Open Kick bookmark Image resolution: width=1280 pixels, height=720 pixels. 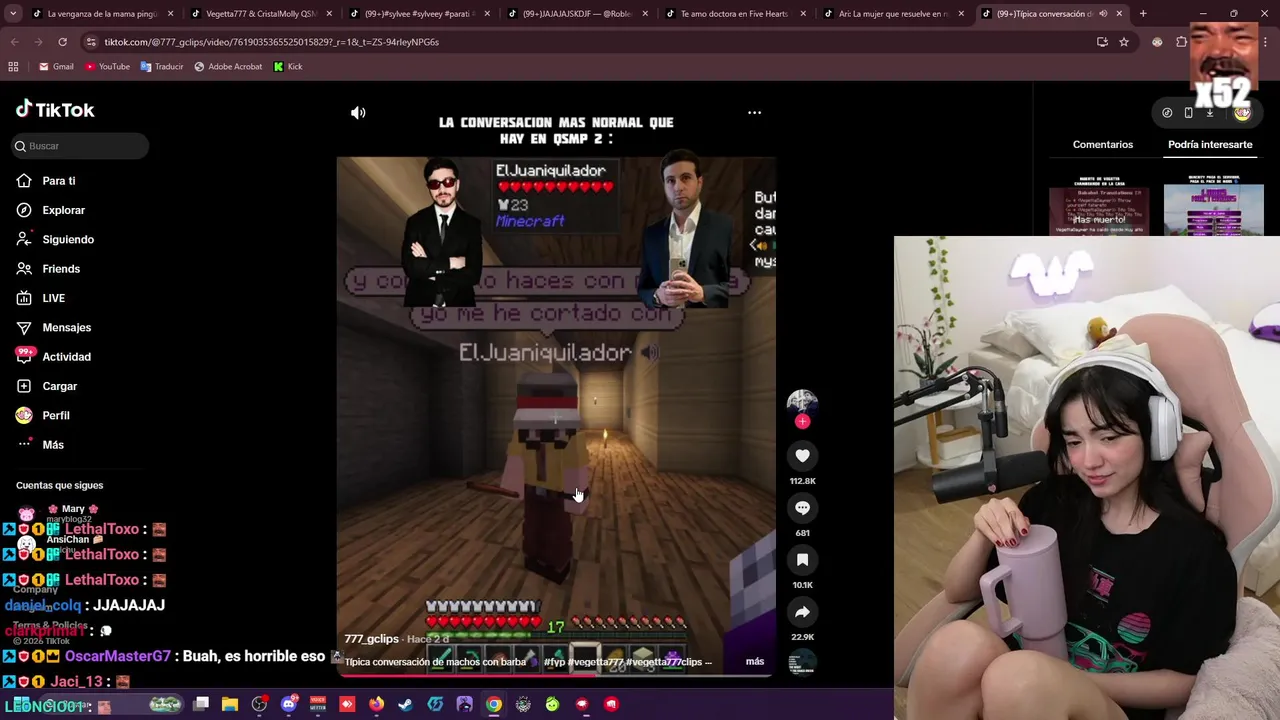point(288,67)
